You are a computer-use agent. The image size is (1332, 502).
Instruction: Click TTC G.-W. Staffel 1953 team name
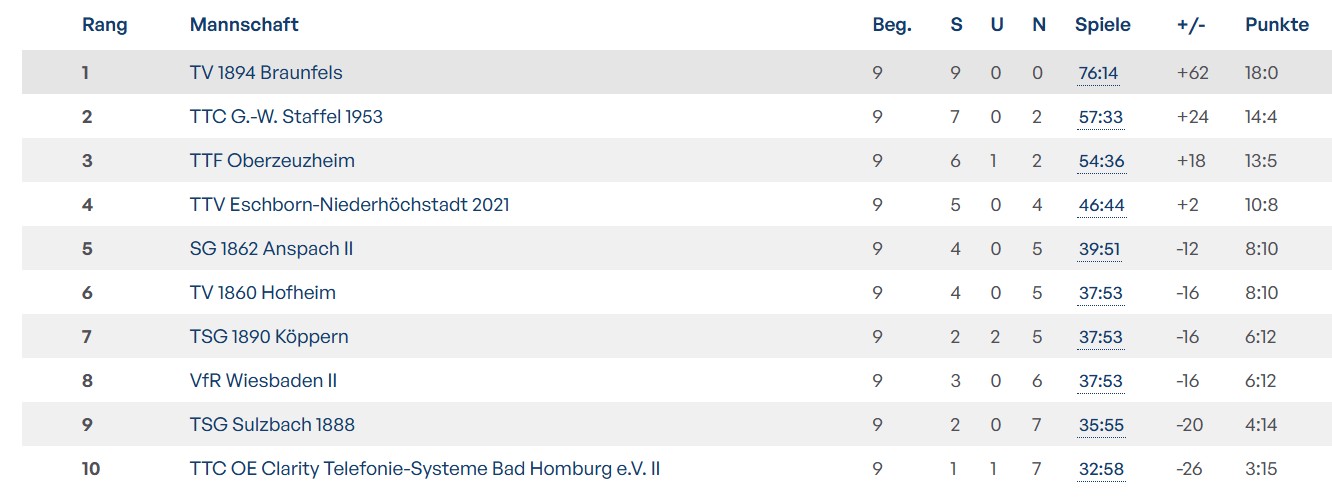point(286,117)
